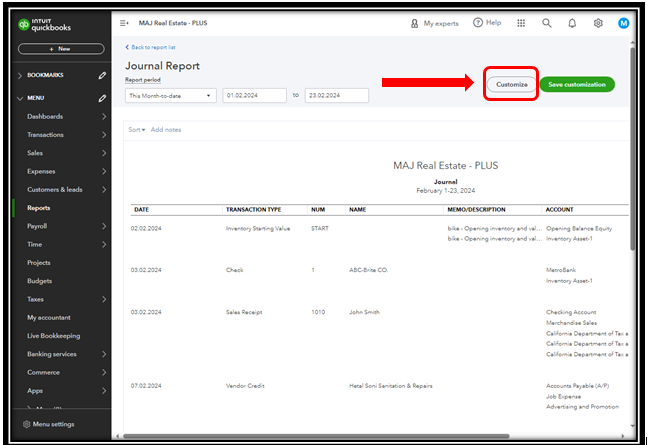Click the Check transaction type
Image resolution: width=649 pixels, height=445 pixels.
(235, 270)
